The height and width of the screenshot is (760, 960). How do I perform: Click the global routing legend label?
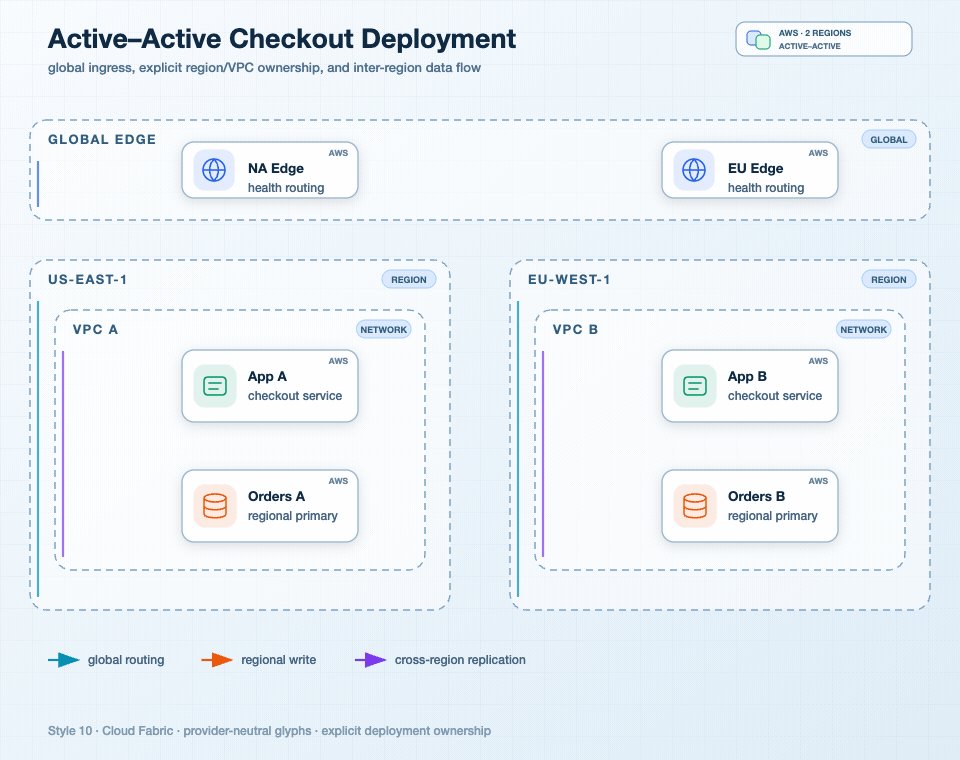126,660
